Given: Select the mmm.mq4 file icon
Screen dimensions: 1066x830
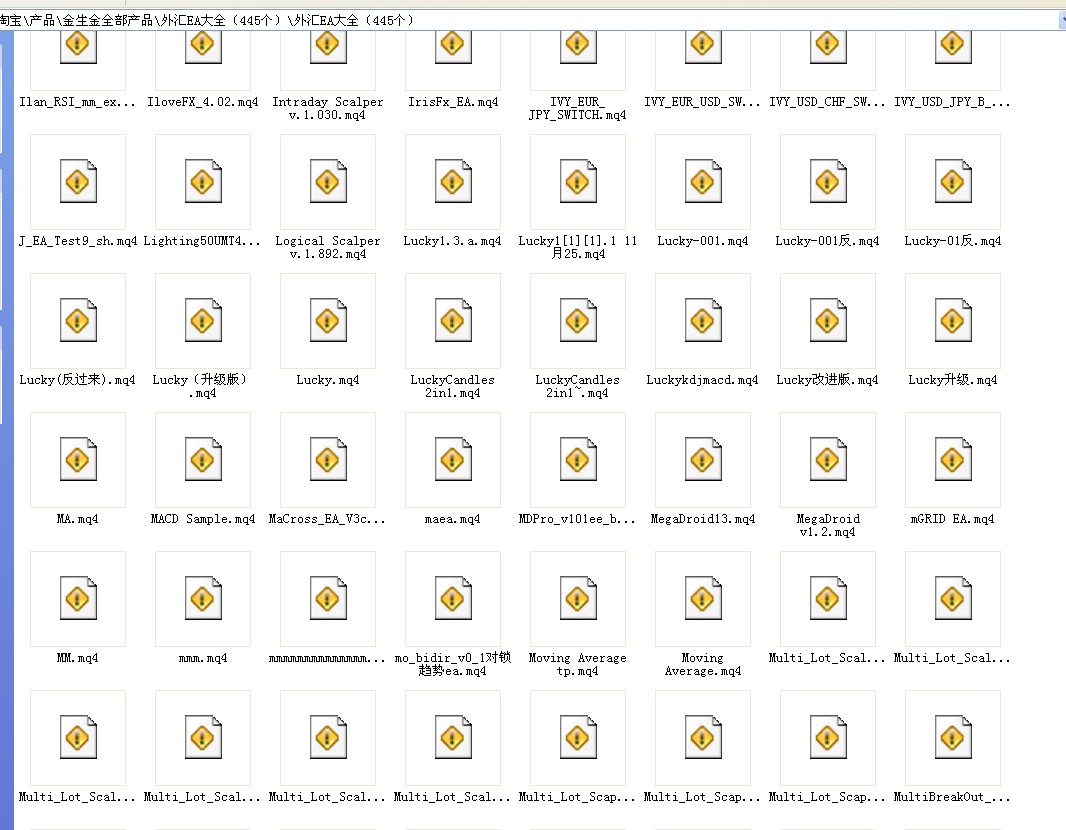Looking at the screenshot, I should click(x=203, y=598).
